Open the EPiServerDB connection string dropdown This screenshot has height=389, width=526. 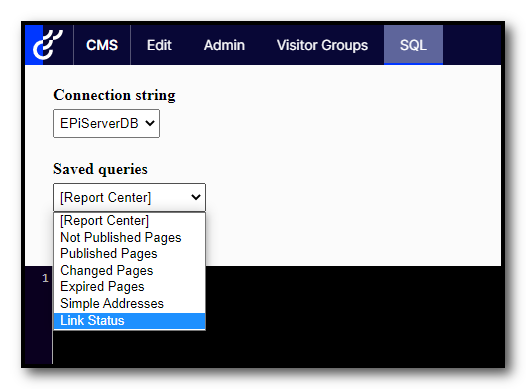tap(106, 123)
